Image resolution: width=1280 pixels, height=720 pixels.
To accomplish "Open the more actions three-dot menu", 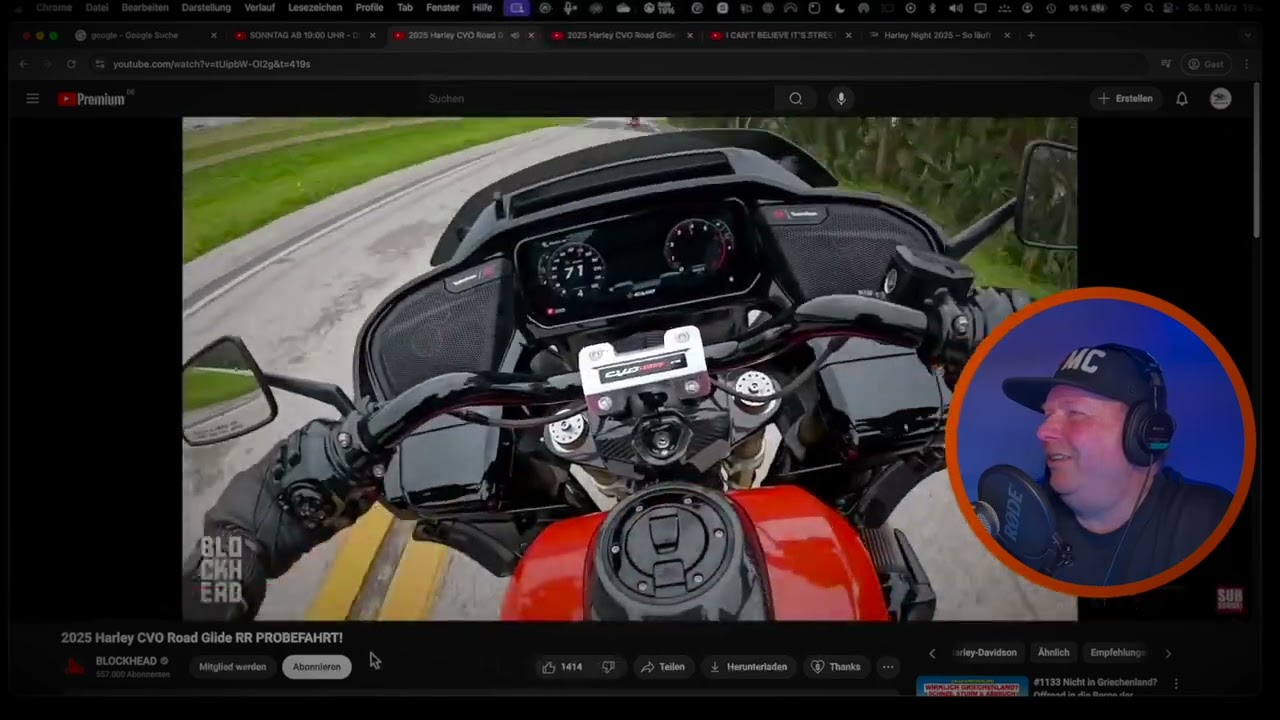I will pyautogui.click(x=887, y=667).
